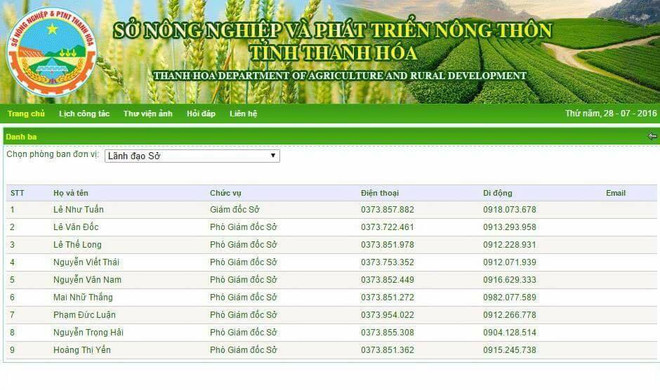Select the name Nguyễn Văn Nam
This screenshot has height=390, width=660.
click(x=87, y=280)
